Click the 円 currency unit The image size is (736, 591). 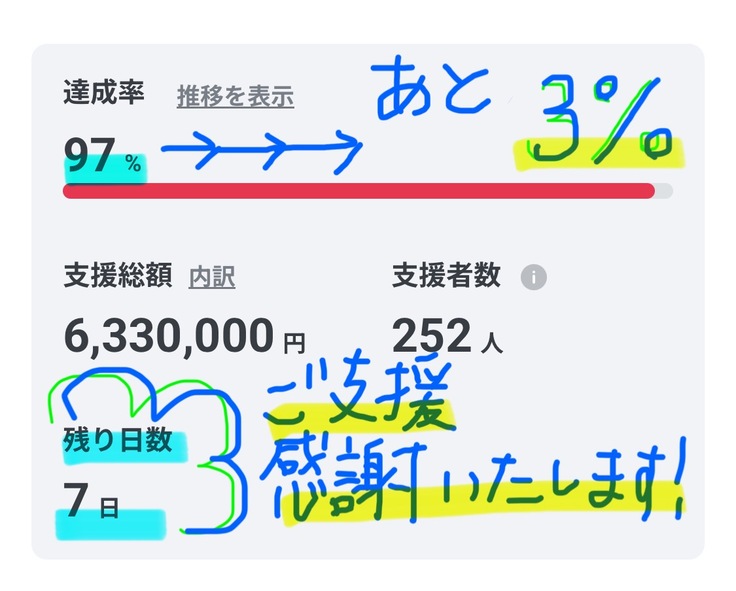click(294, 343)
